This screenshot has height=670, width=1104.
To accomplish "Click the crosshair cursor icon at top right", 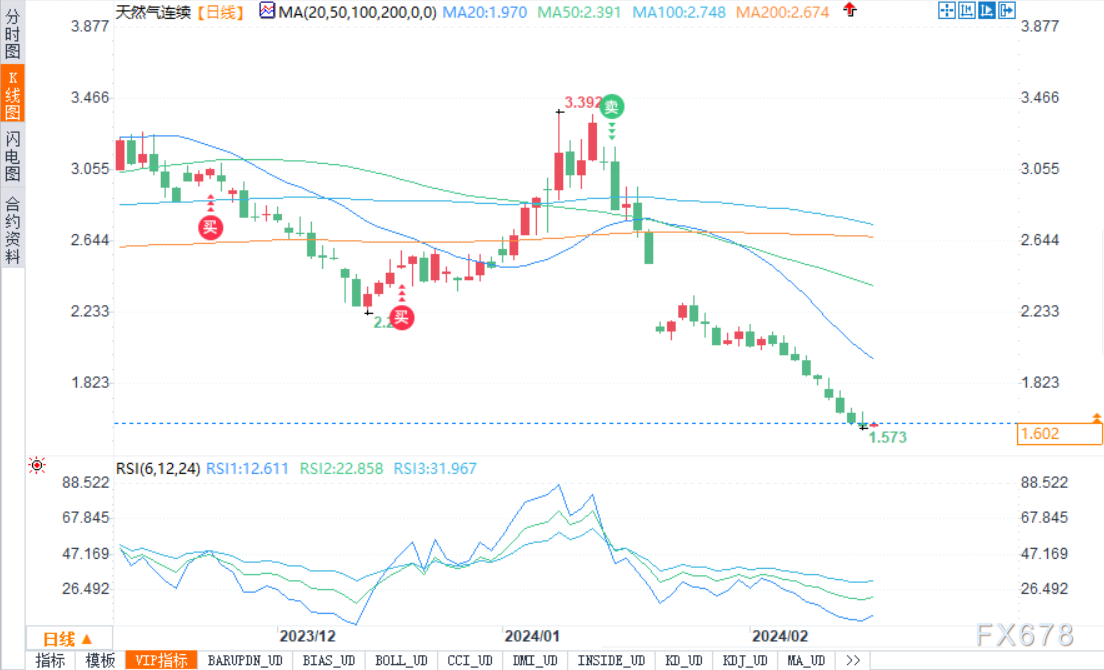I will [946, 11].
